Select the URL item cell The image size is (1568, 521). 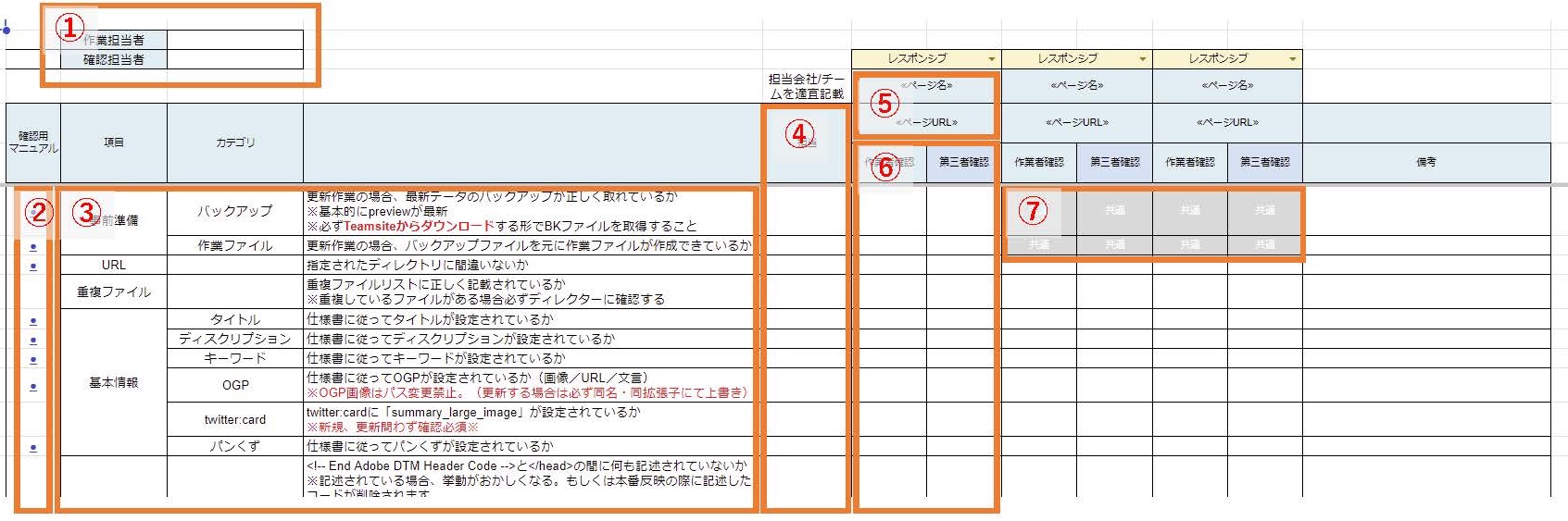point(114,265)
